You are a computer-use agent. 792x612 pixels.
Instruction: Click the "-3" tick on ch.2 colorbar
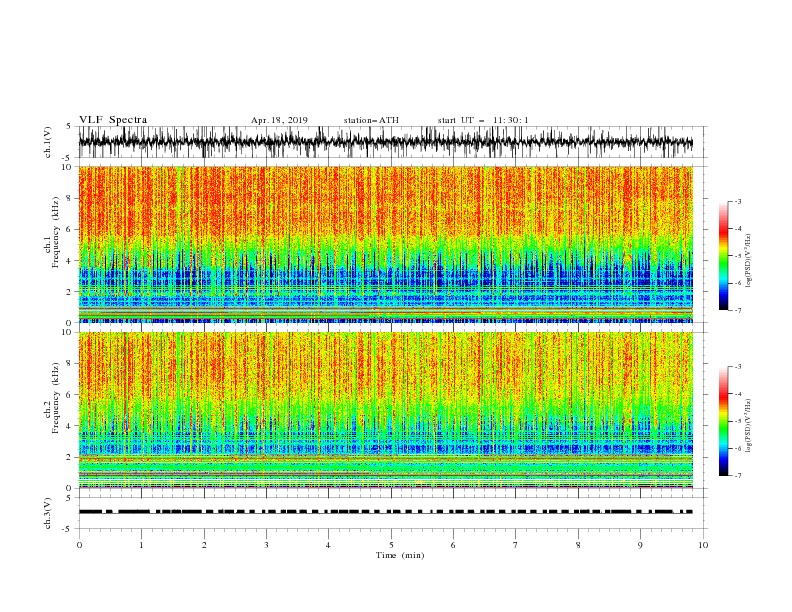(x=738, y=367)
